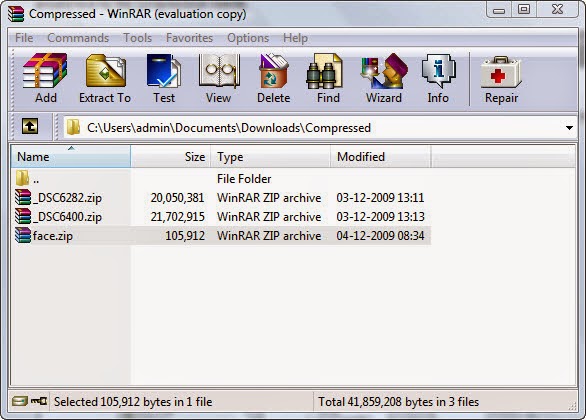Screen dimensions: 586x420
Task: Open the View file tool
Action: coord(219,71)
